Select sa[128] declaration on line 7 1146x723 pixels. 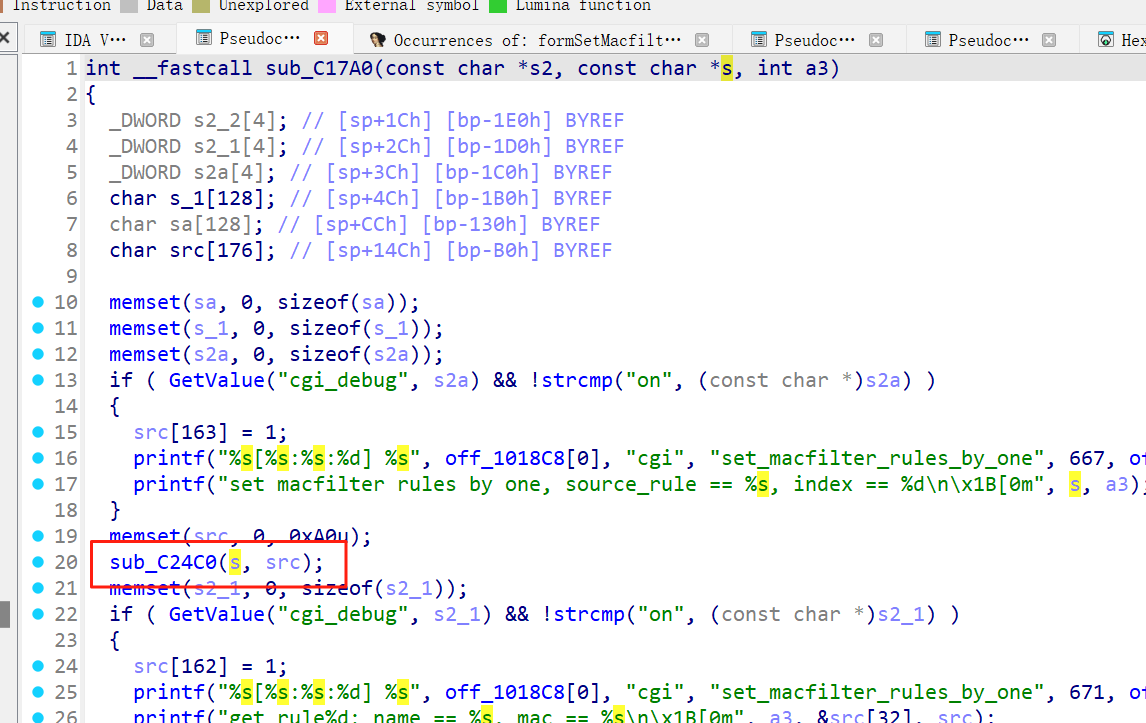pos(210,224)
